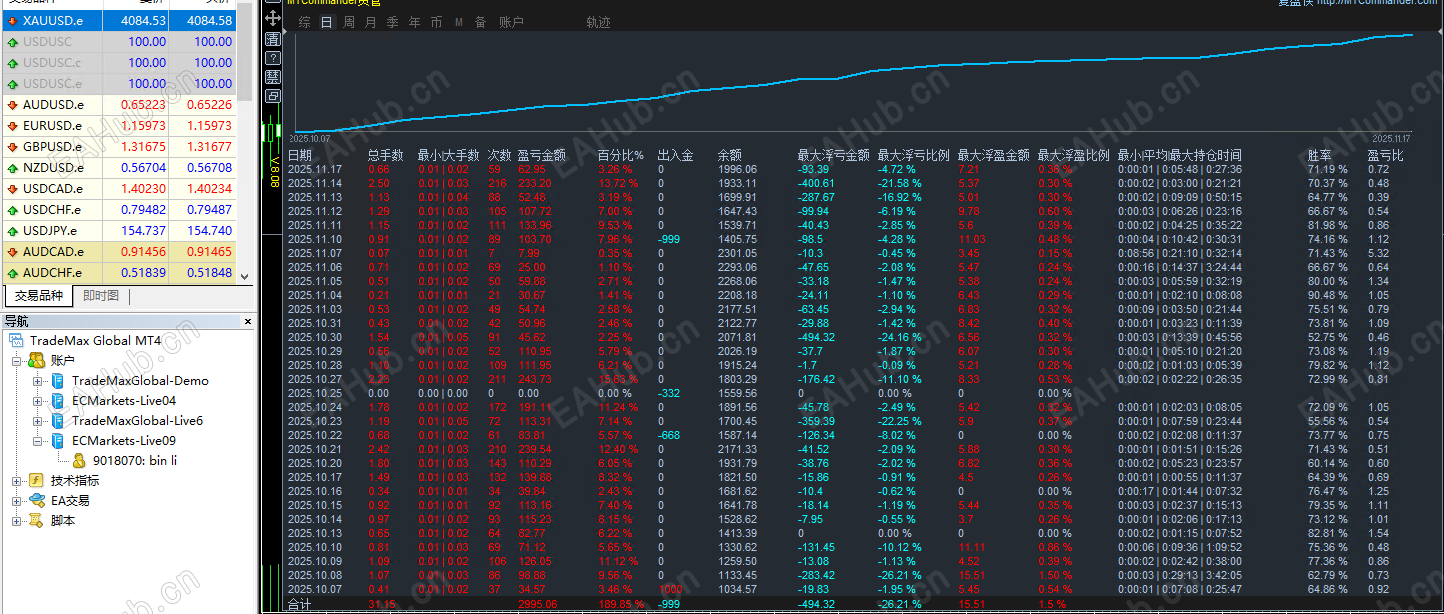This screenshot has width=1444, height=614.
Task: Expand the 技术指标 node in the Navigator
Action: [x=16, y=480]
